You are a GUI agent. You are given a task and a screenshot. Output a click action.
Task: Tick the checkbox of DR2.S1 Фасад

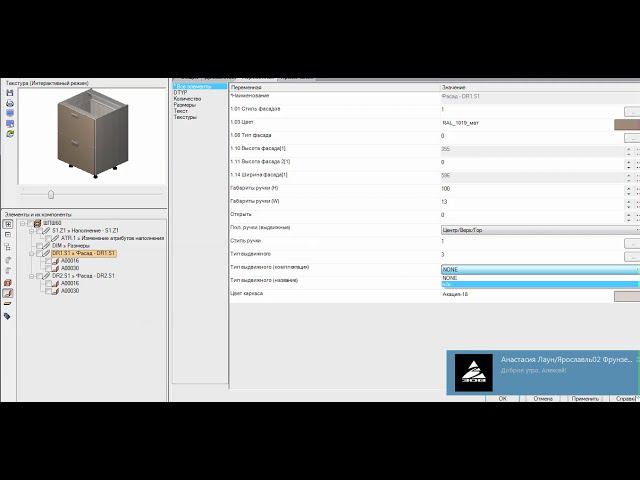coord(39,276)
